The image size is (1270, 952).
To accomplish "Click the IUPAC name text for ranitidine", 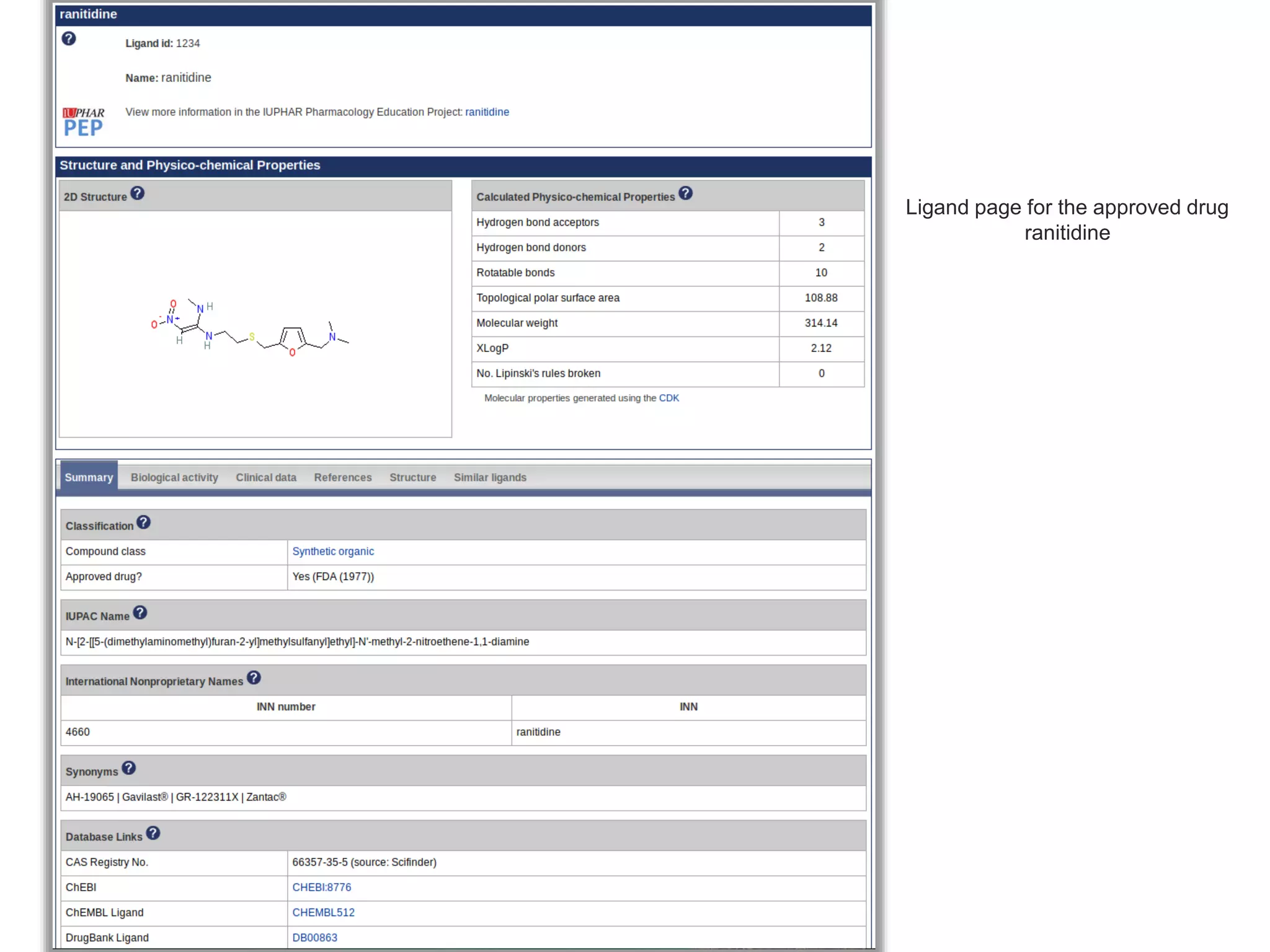I will (x=298, y=642).
